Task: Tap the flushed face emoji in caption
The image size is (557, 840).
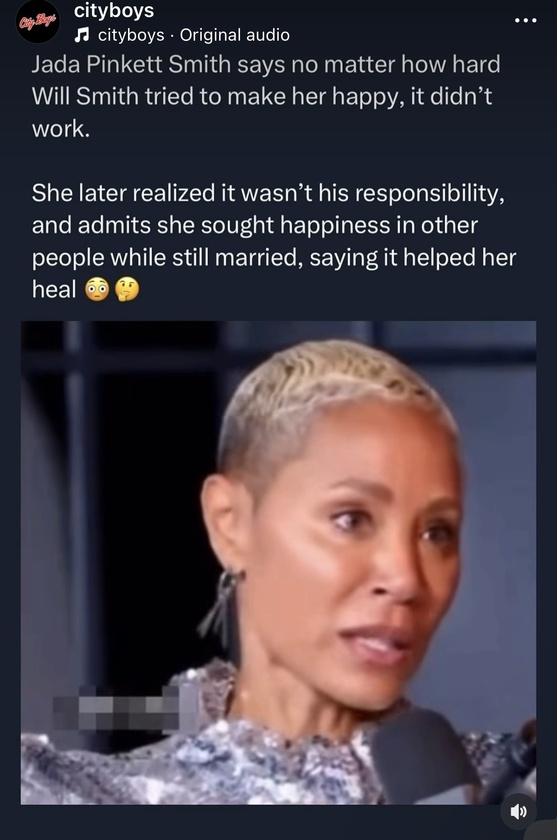Action: [97, 290]
